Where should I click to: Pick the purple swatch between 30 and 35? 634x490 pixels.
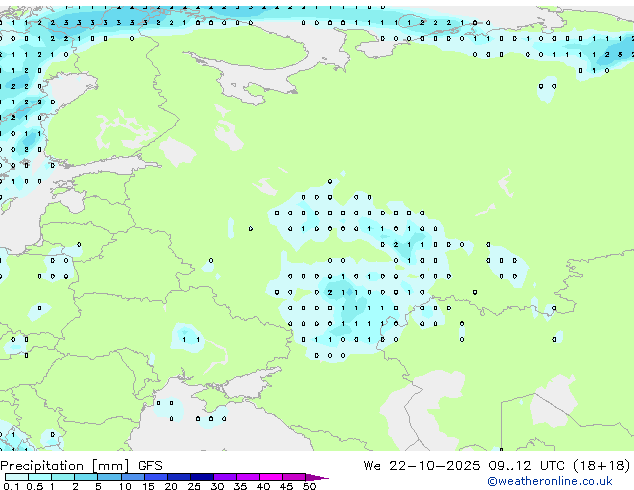(x=225, y=477)
